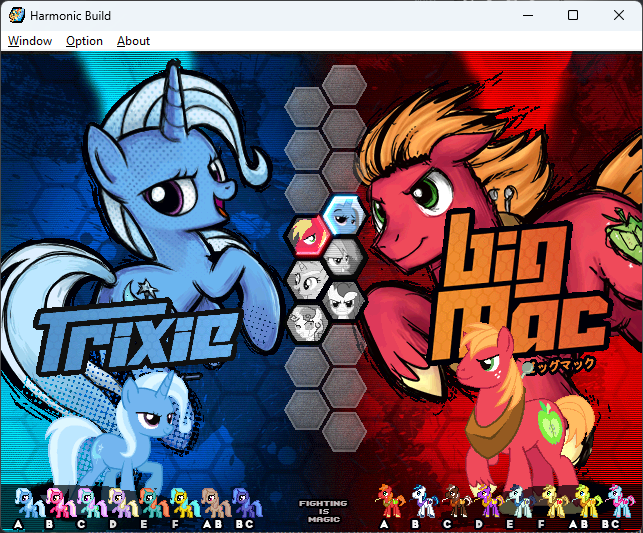Choose Big Mac's yellow-and-lime palette AB
643x533 pixels.
(x=586, y=501)
